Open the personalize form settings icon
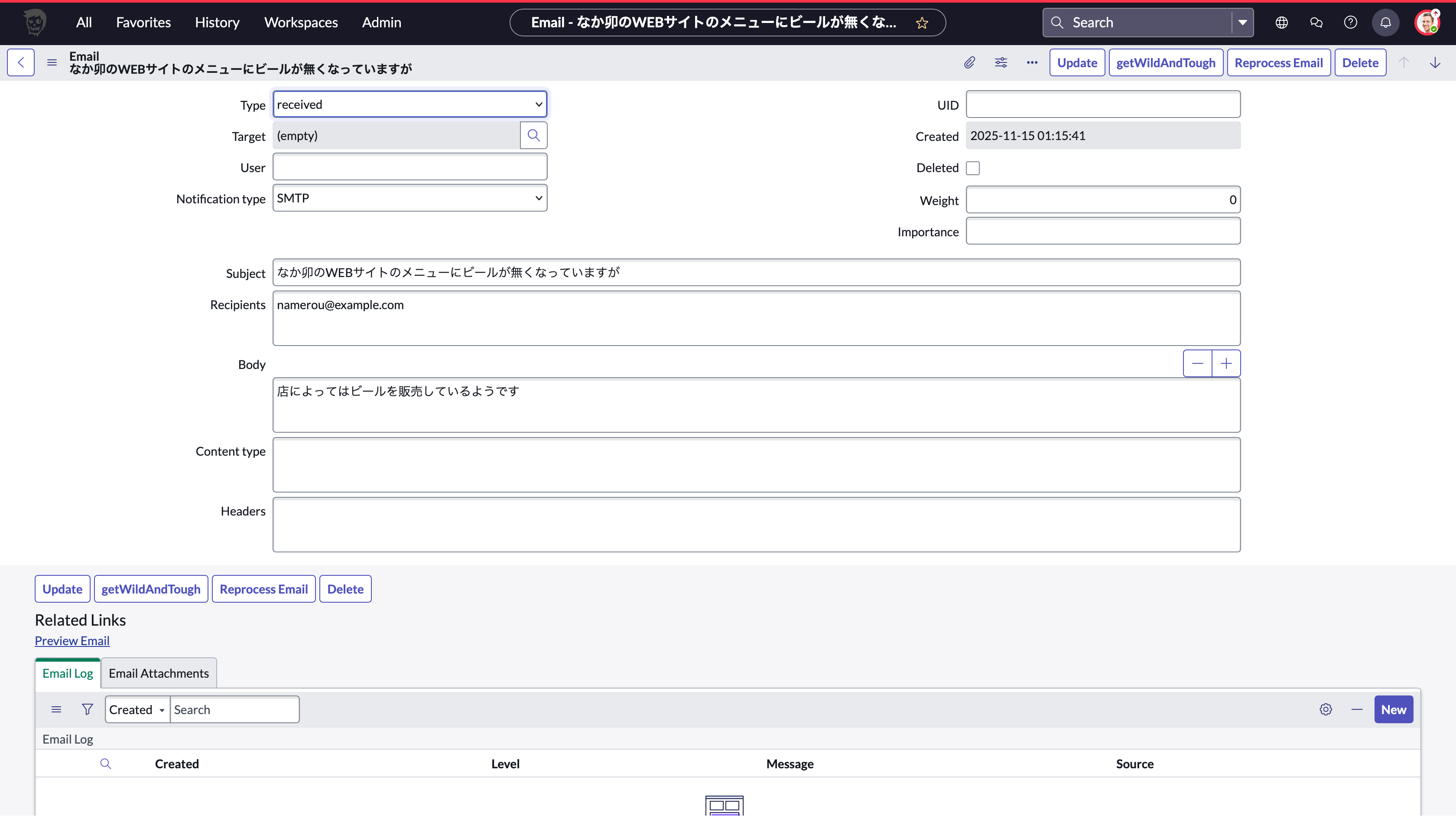The image size is (1456, 816). coord(1001,63)
